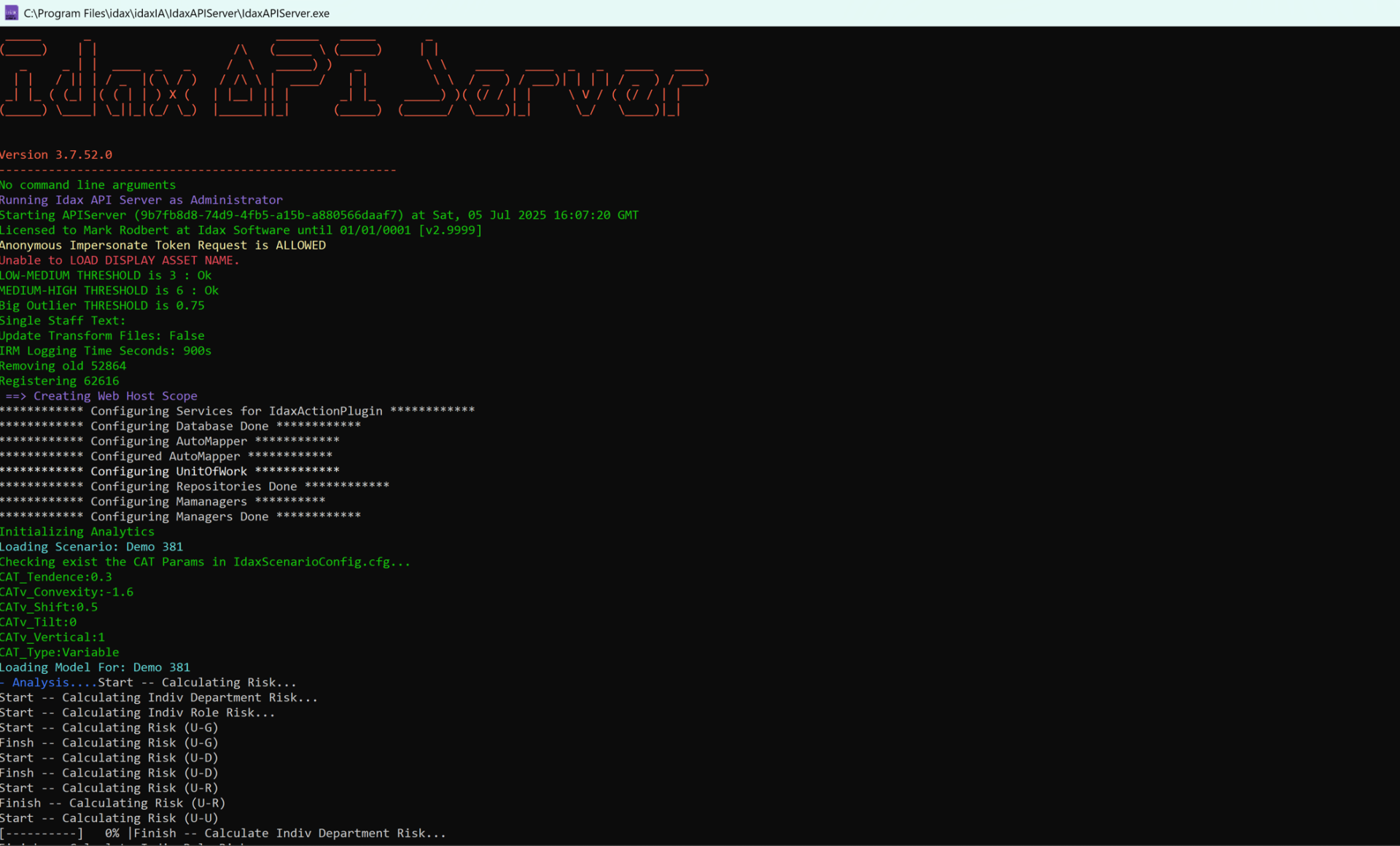Click the 'Licensed to Mark Rodbert' line

tap(241, 230)
